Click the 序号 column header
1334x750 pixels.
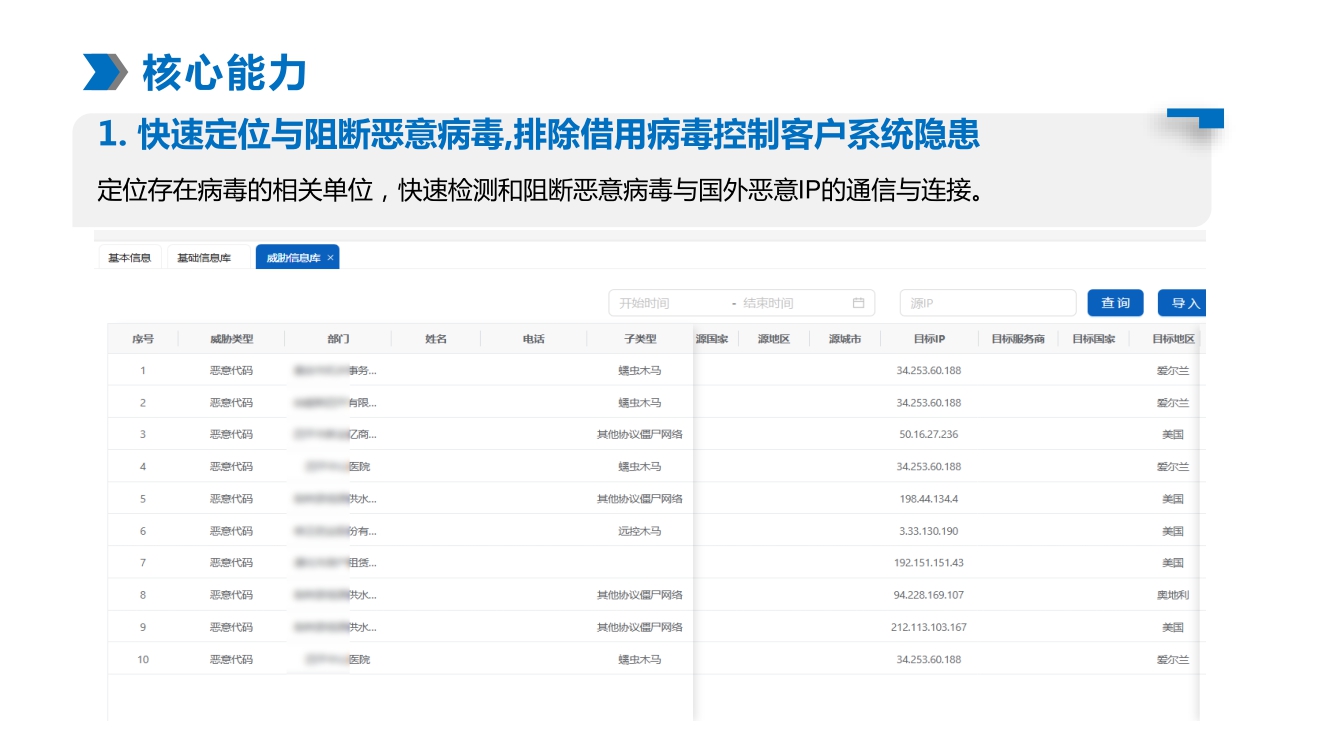(x=143, y=339)
